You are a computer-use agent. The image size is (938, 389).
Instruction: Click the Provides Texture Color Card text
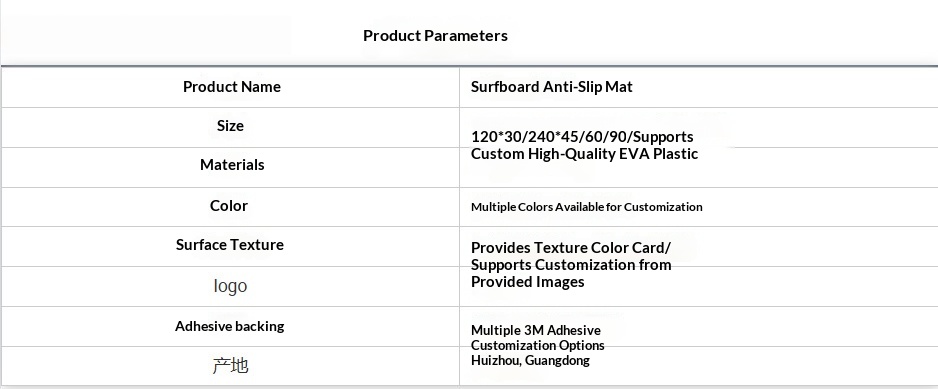[571, 248]
